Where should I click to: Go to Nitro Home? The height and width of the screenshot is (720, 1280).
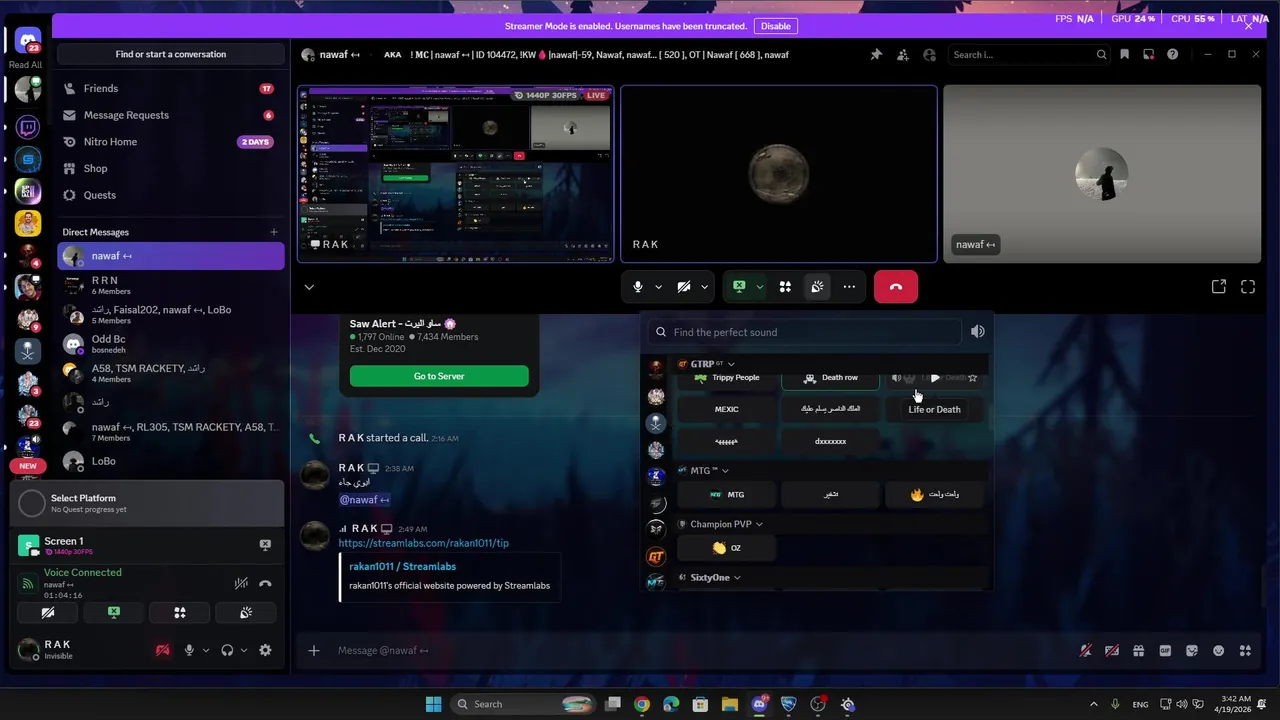(x=170, y=142)
